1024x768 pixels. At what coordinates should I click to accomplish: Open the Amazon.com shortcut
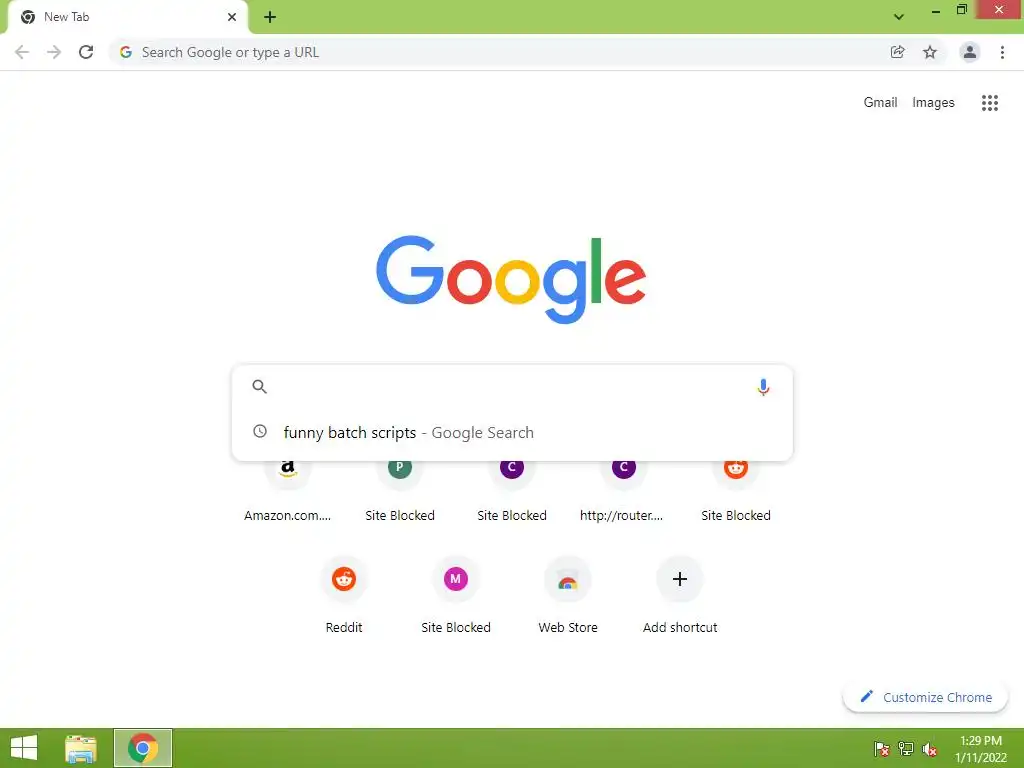click(x=287, y=490)
